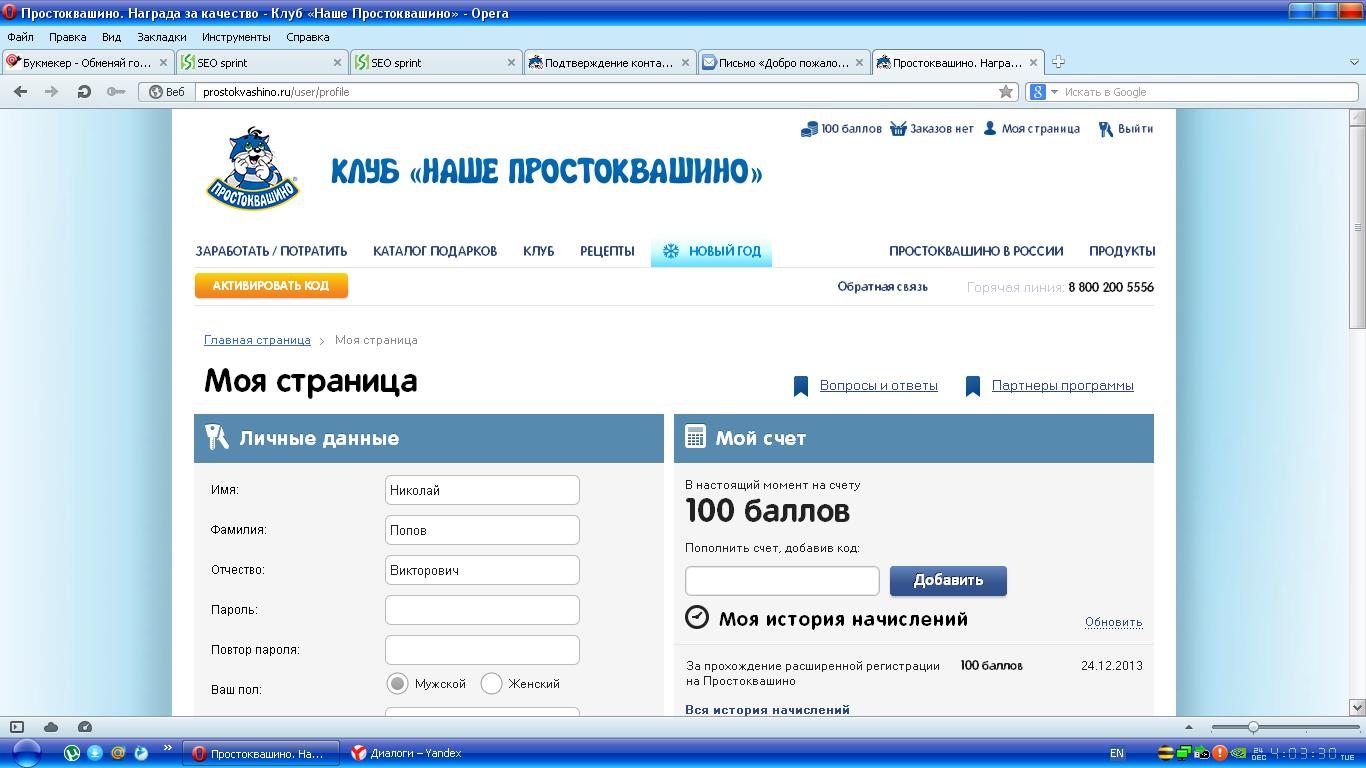The height and width of the screenshot is (768, 1366).
Task: Open the Инструменты menu
Action: coord(236,37)
